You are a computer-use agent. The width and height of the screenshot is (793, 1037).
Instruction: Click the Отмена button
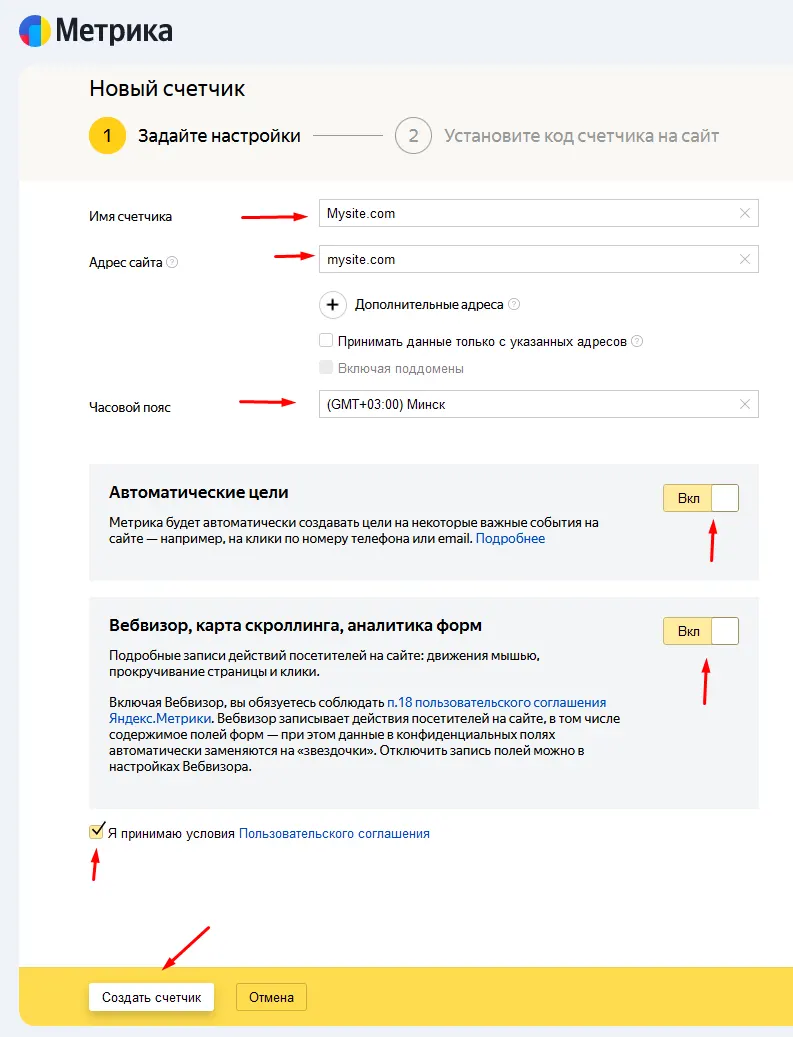[x=271, y=997]
